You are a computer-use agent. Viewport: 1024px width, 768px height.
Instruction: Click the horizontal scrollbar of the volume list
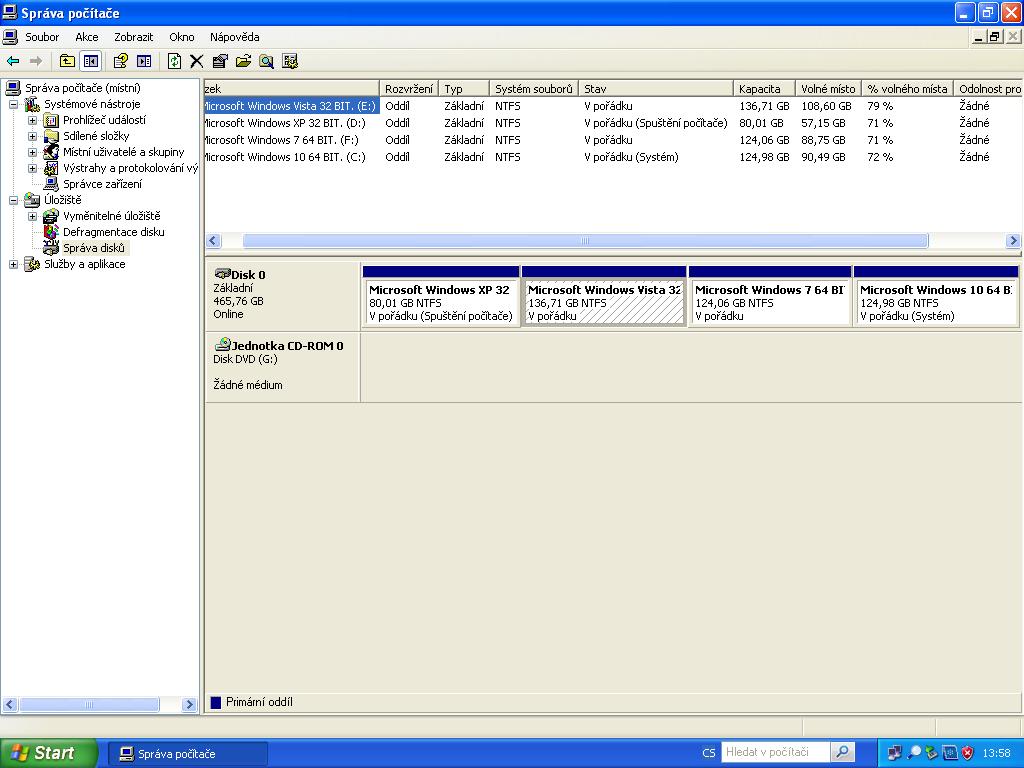pos(585,241)
